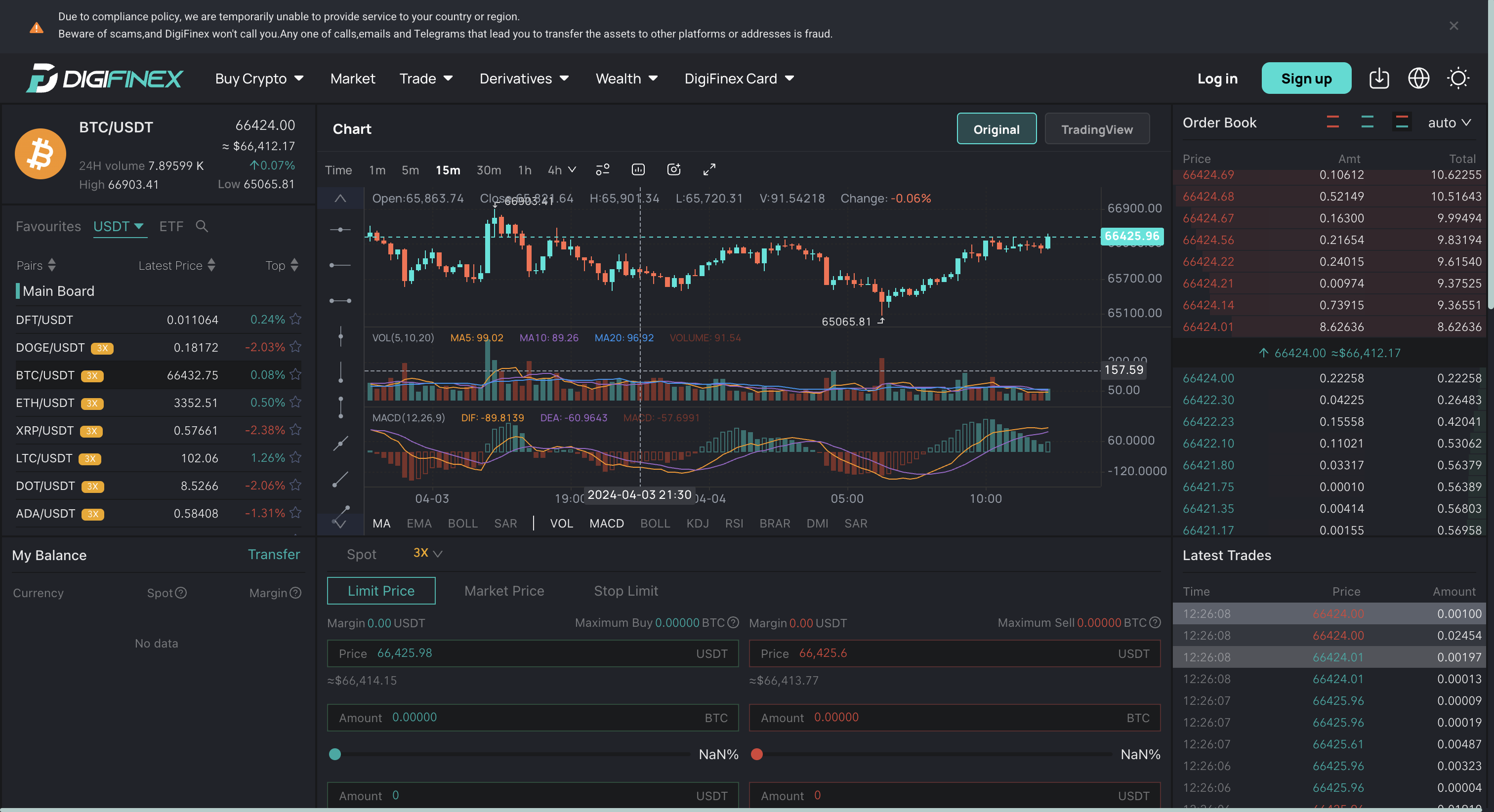
Task: Open the Trade dropdown menu
Action: 426,79
